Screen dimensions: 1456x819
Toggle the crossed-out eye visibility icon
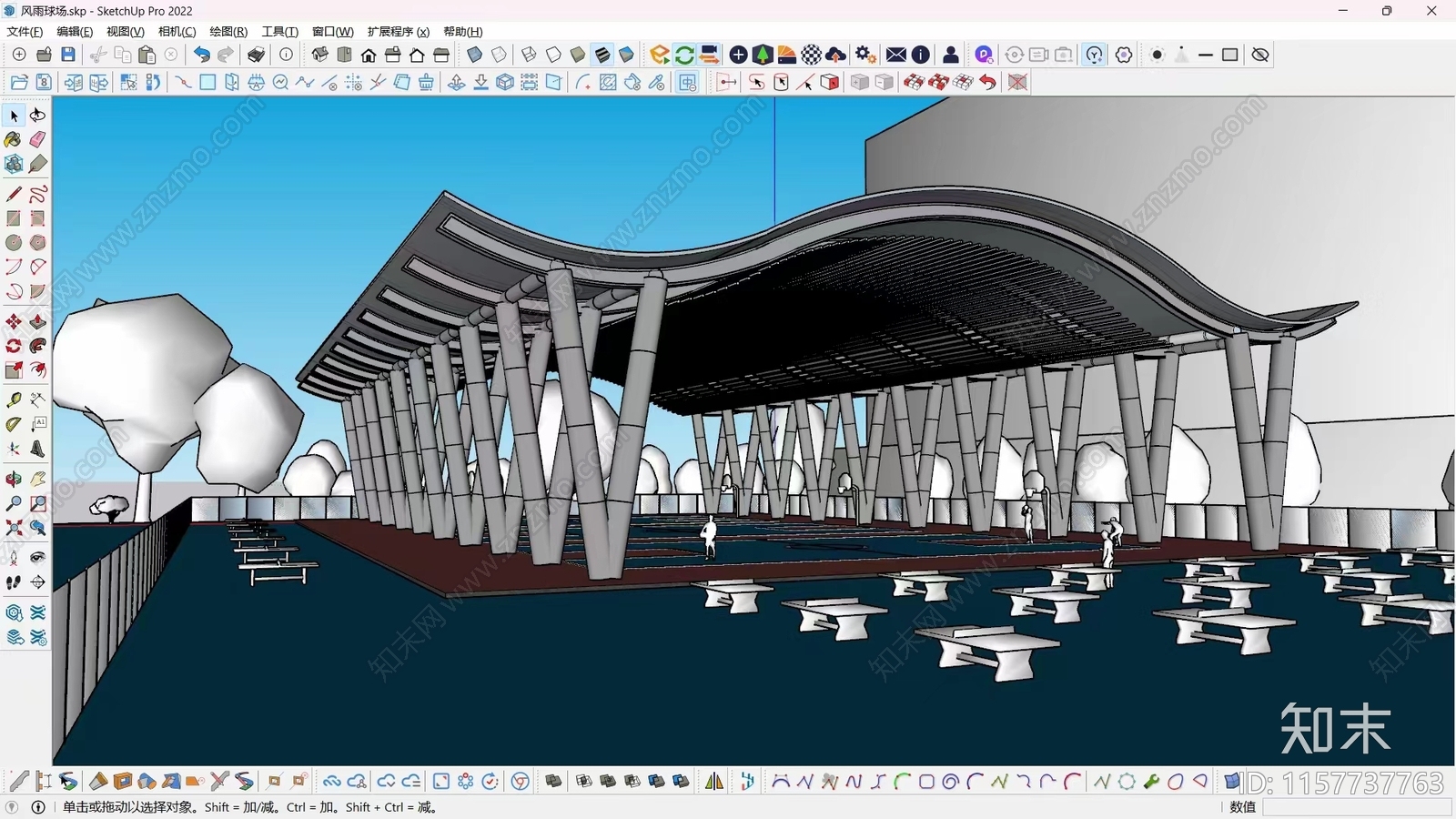pos(1260,55)
